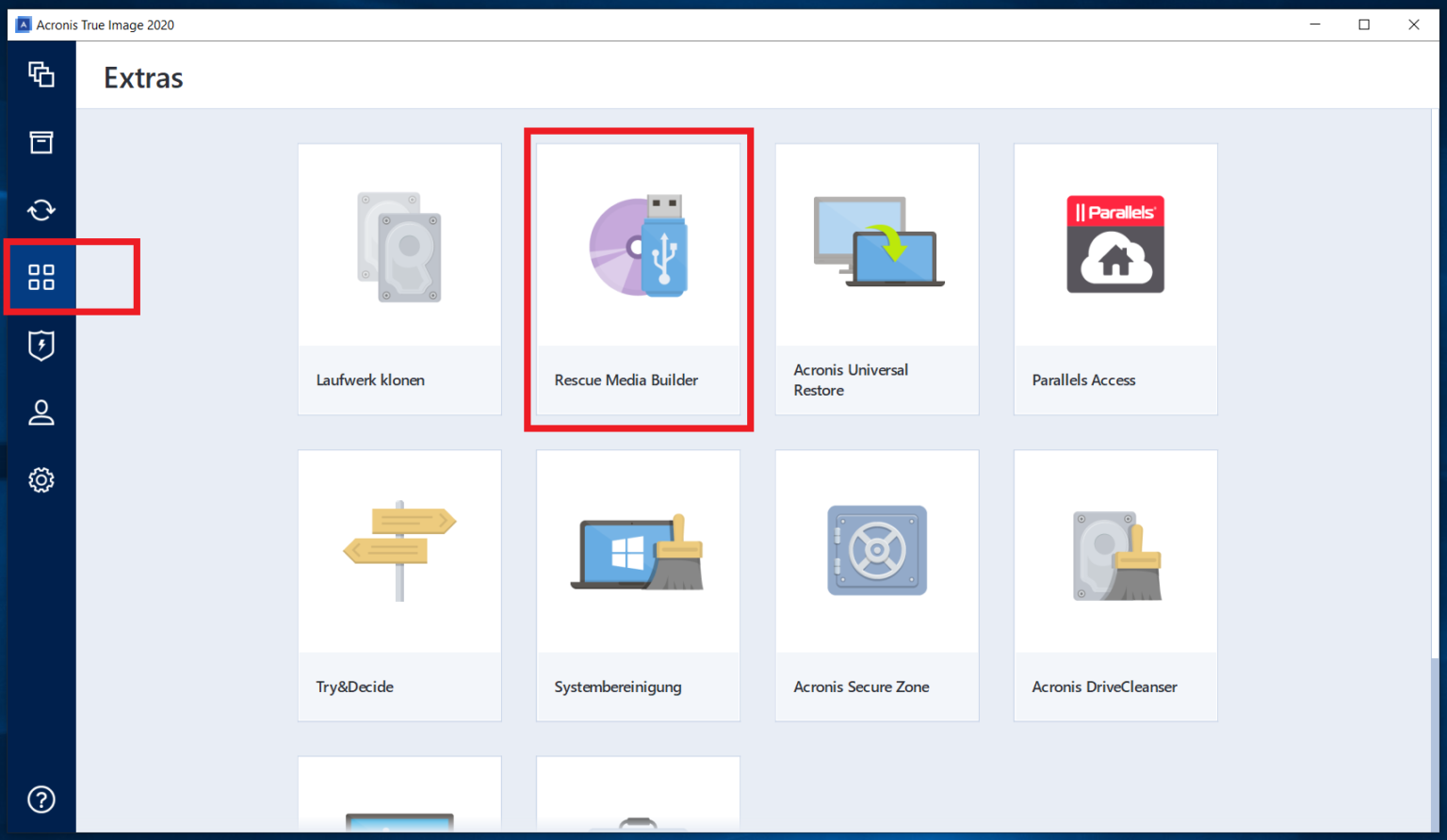Click the Systembereinigung laptop broom icon
This screenshot has width=1447, height=840.
(x=638, y=553)
